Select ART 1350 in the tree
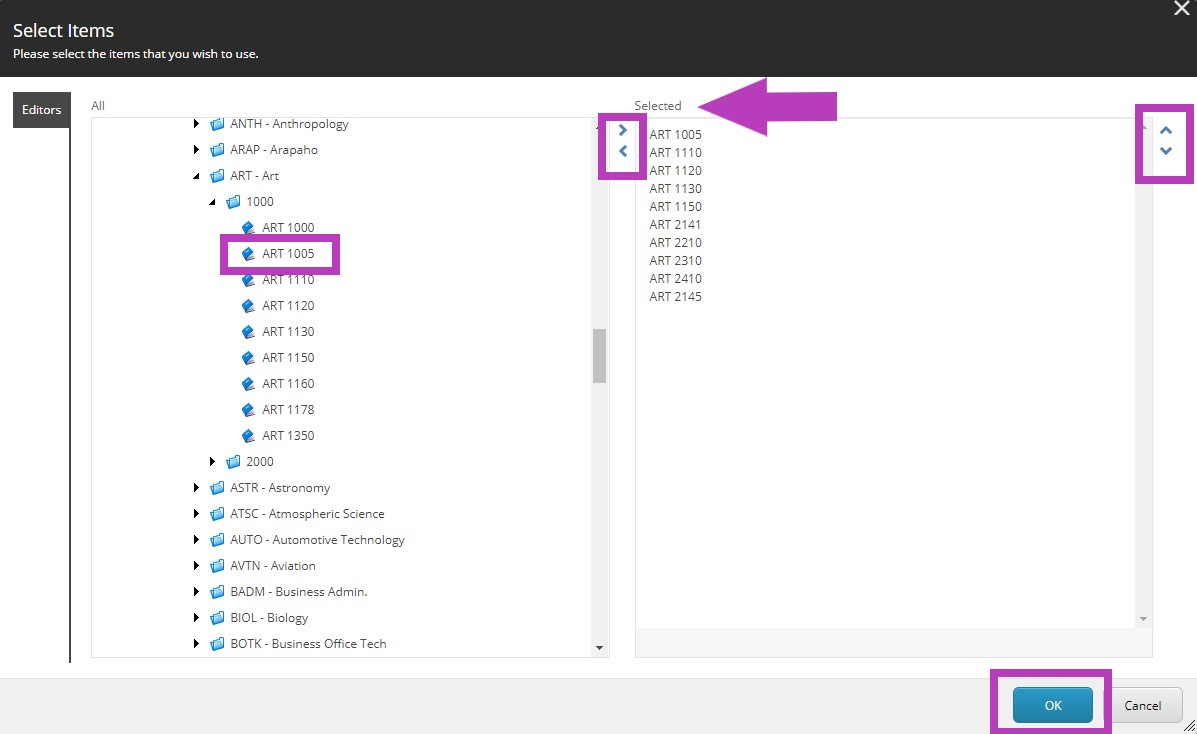The image size is (1197, 734). (288, 435)
